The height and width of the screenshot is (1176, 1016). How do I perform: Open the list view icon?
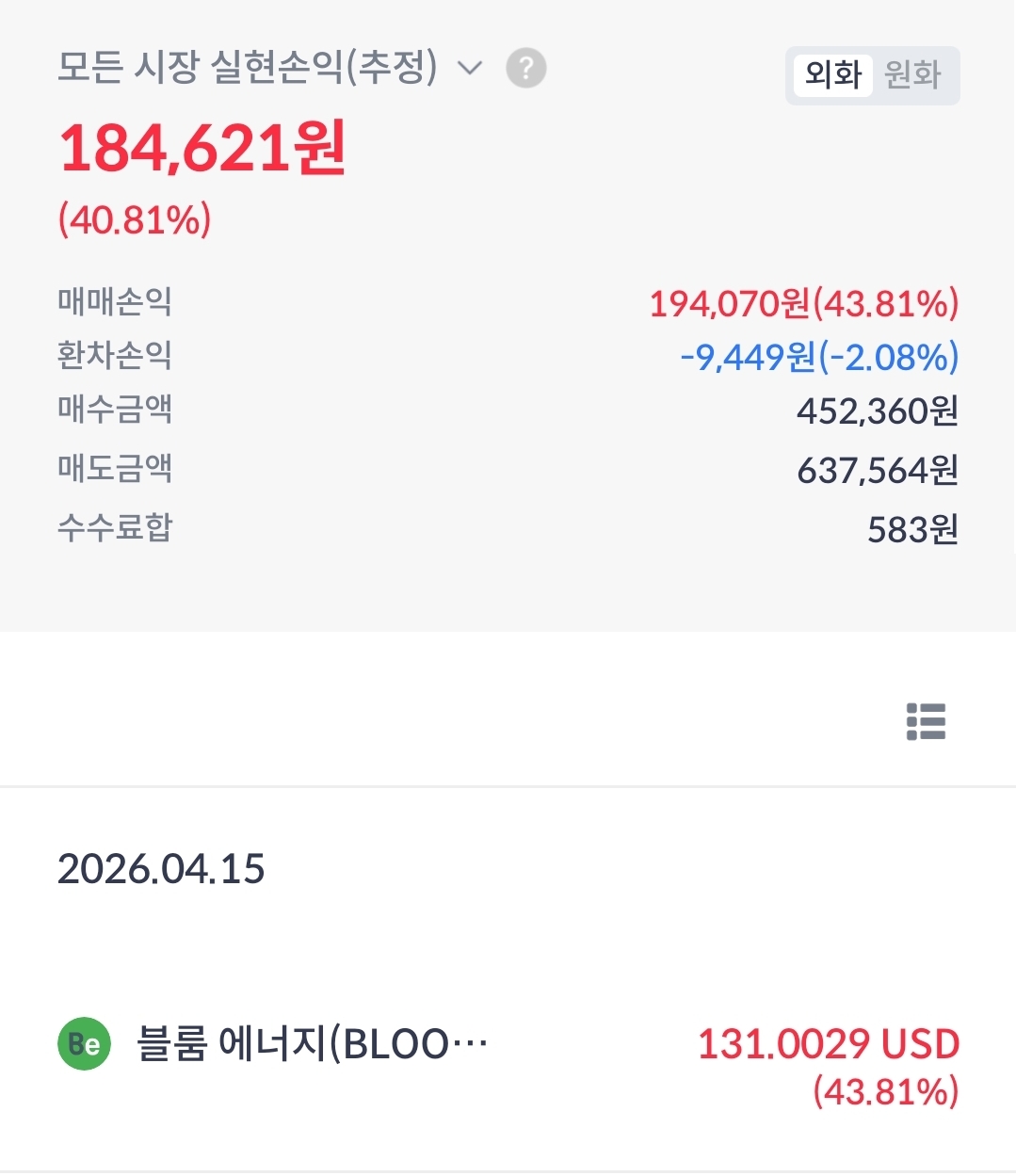[926, 721]
